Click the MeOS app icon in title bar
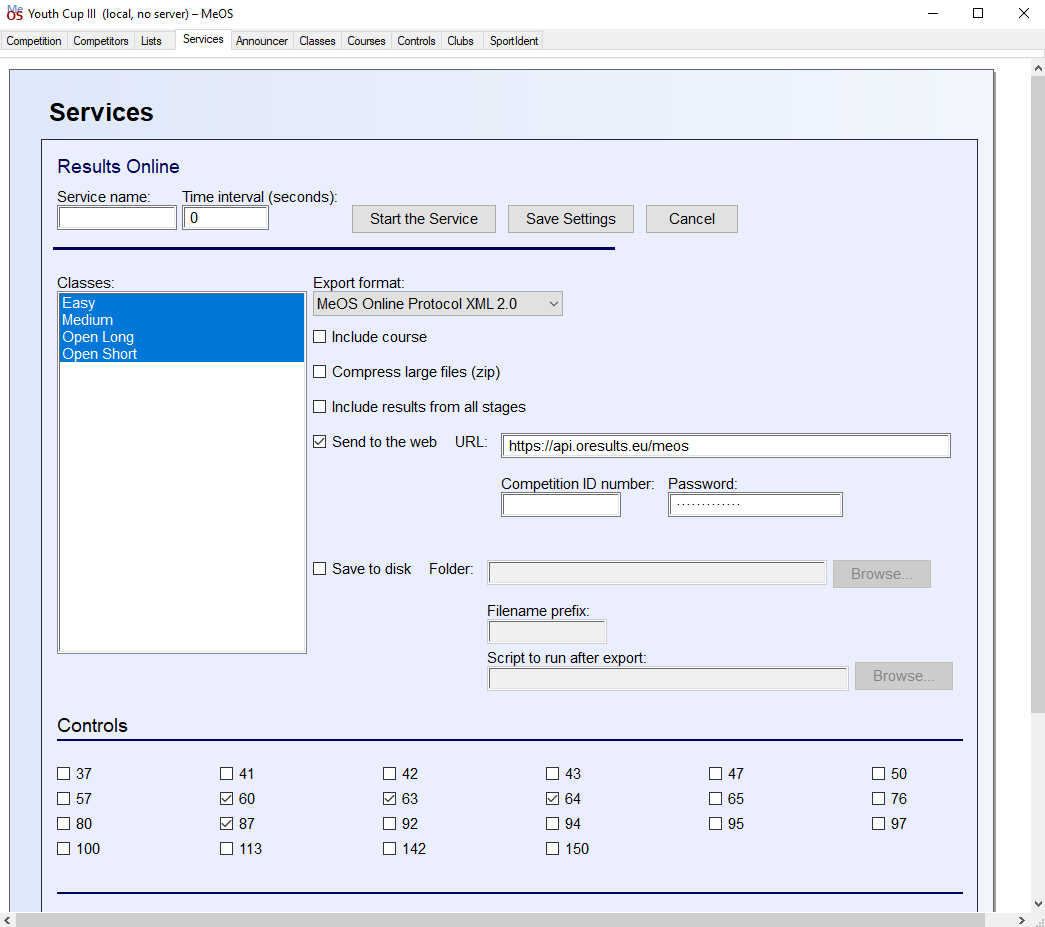This screenshot has width=1045, height=927. coord(14,13)
